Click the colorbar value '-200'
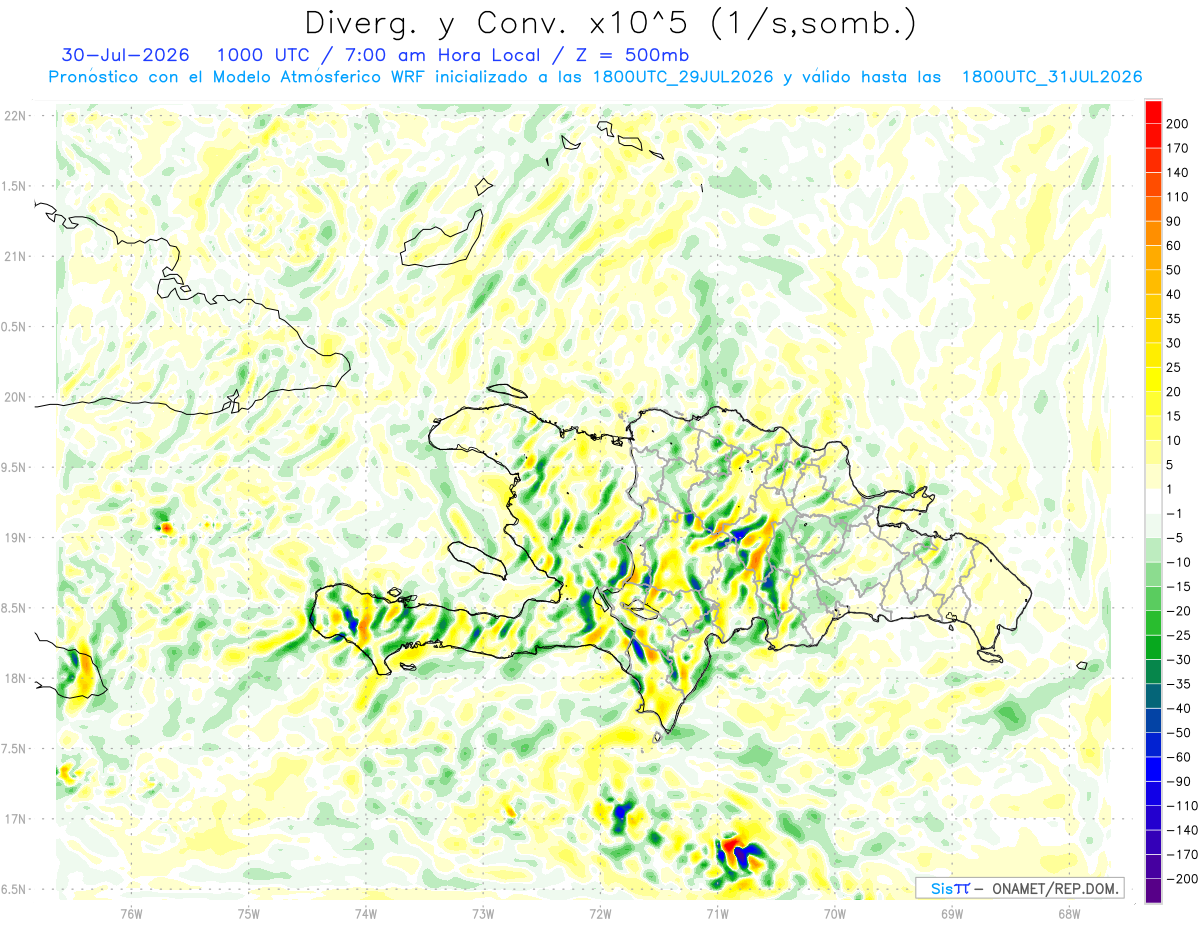Viewport: 1200px width, 927px height. [x=1181, y=878]
